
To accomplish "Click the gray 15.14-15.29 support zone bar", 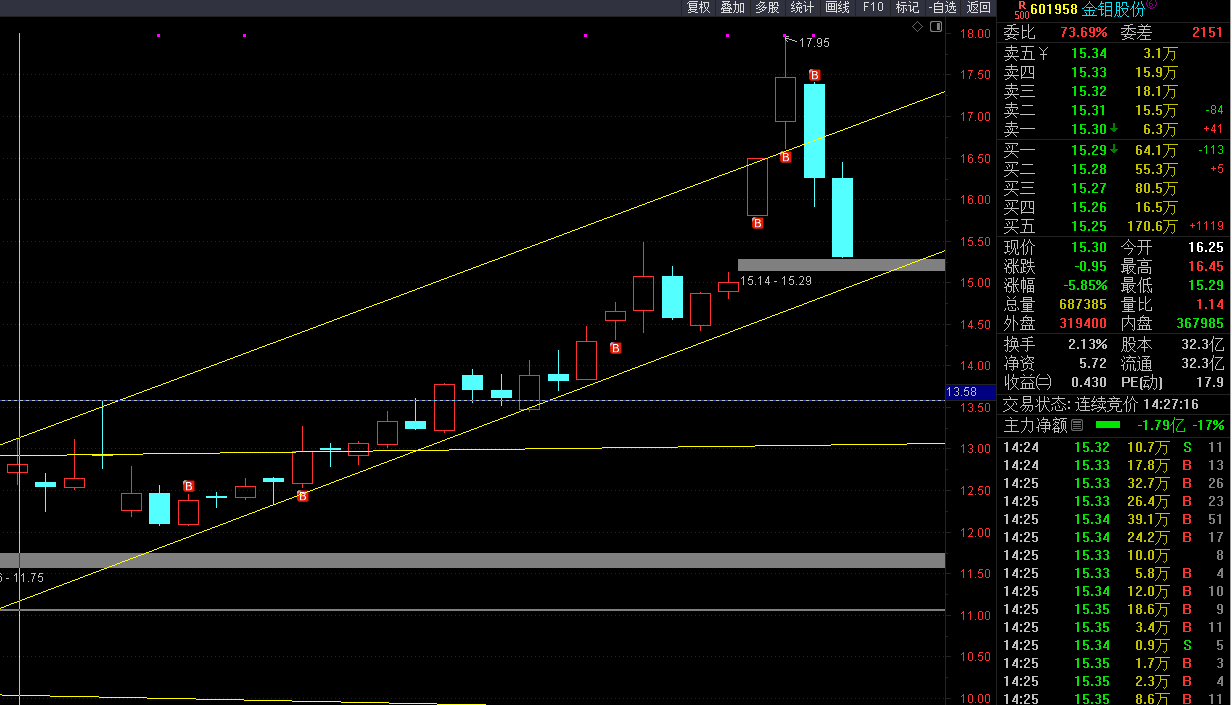I will (841, 264).
